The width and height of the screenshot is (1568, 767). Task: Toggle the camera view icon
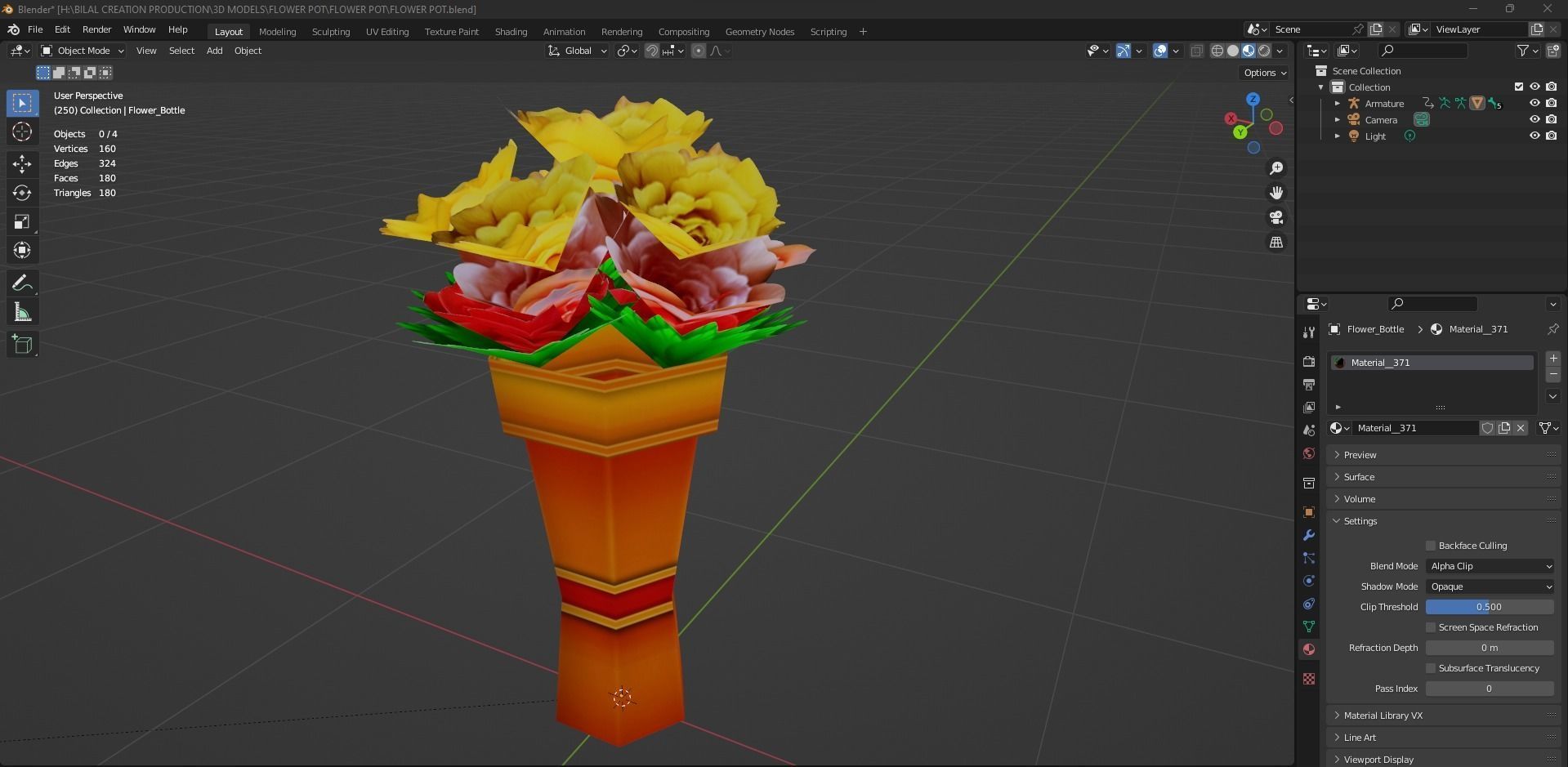point(1275,217)
